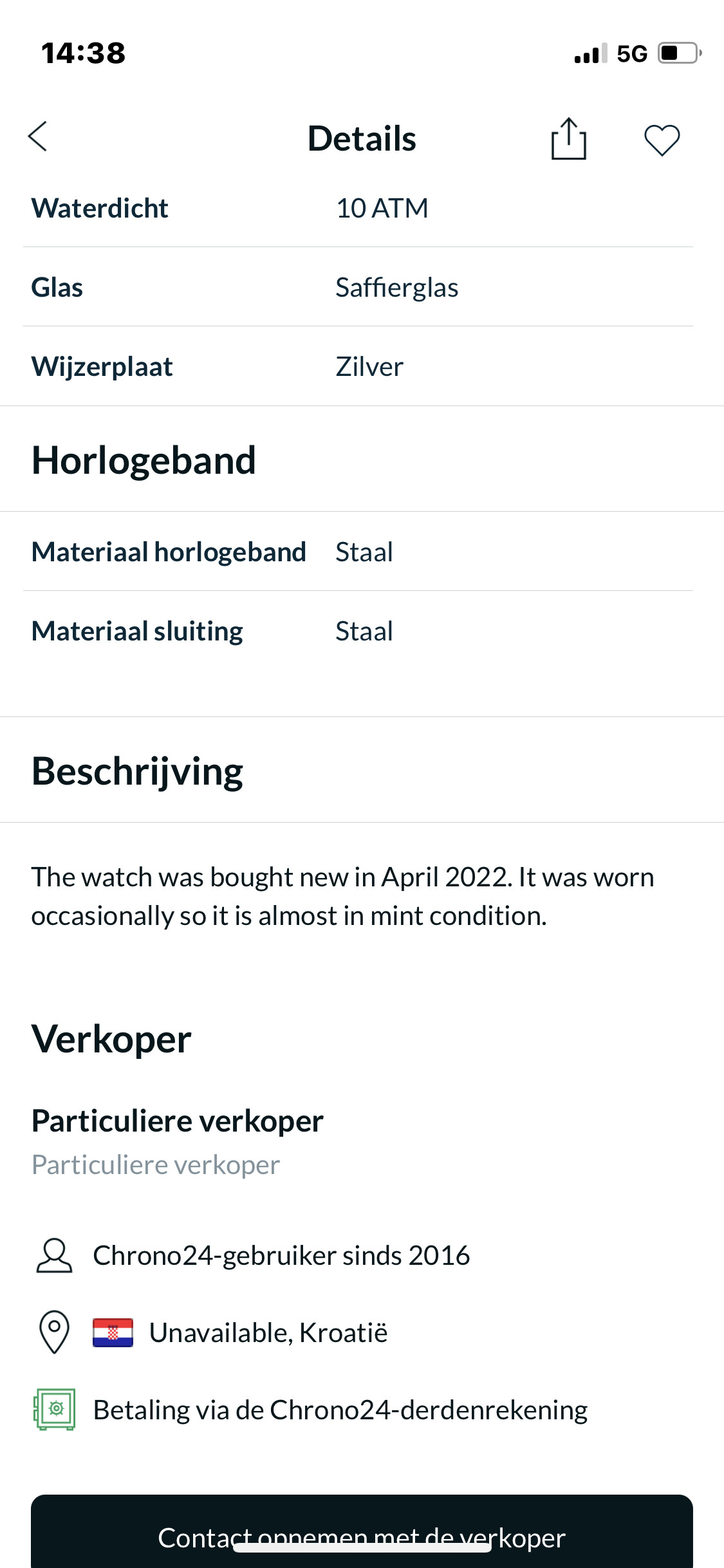724x1568 pixels.
Task: Tap the Verkoper section heading
Action: [x=111, y=1038]
